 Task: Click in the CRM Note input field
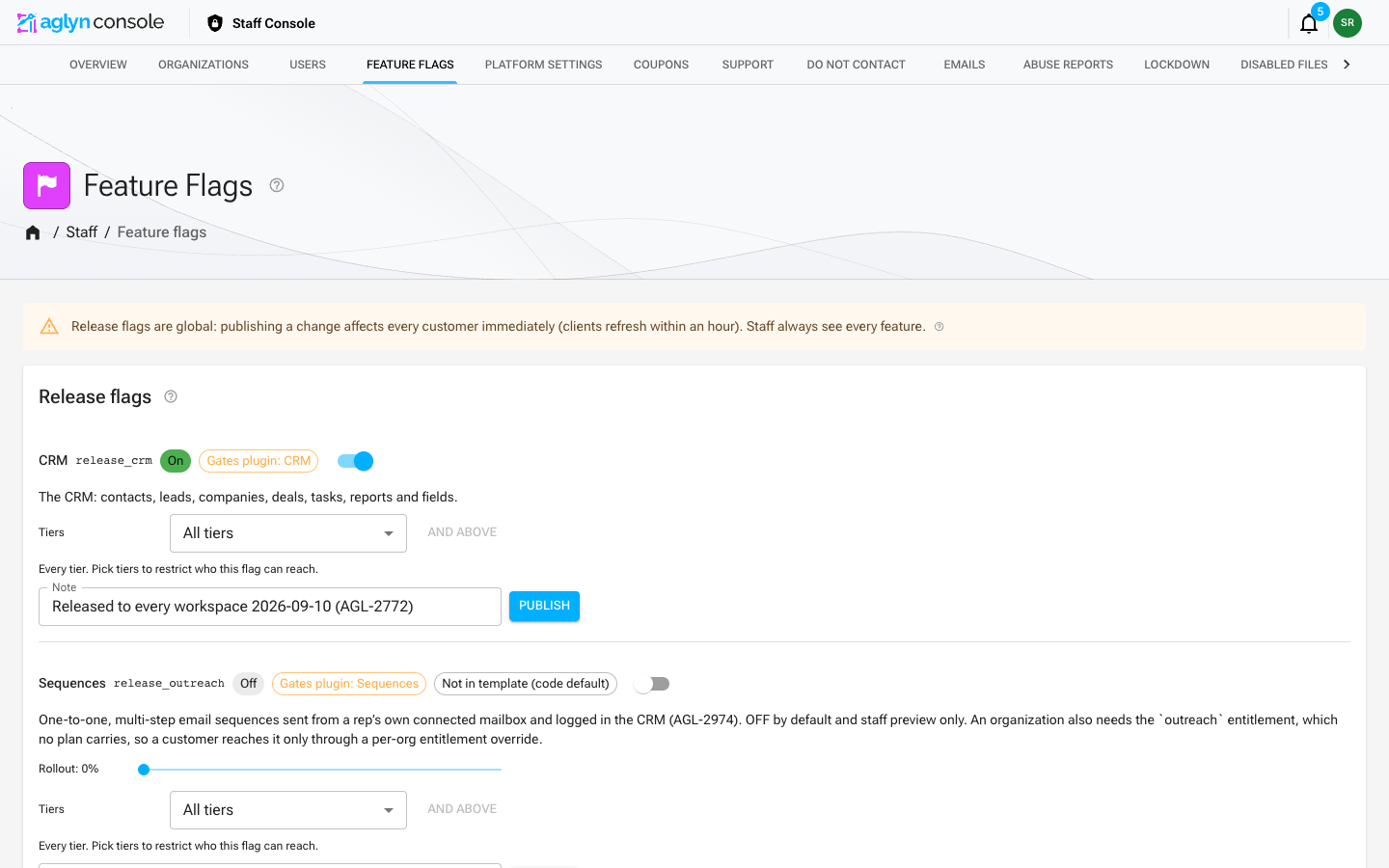(x=270, y=607)
